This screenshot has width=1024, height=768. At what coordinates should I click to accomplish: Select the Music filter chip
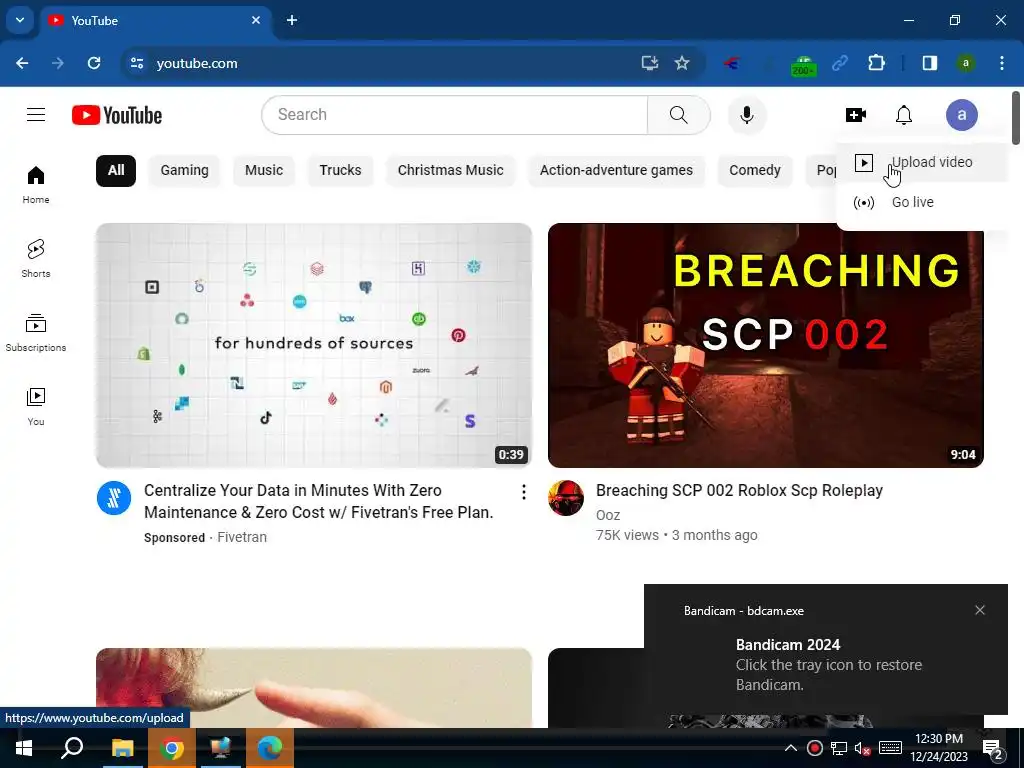[x=264, y=170]
